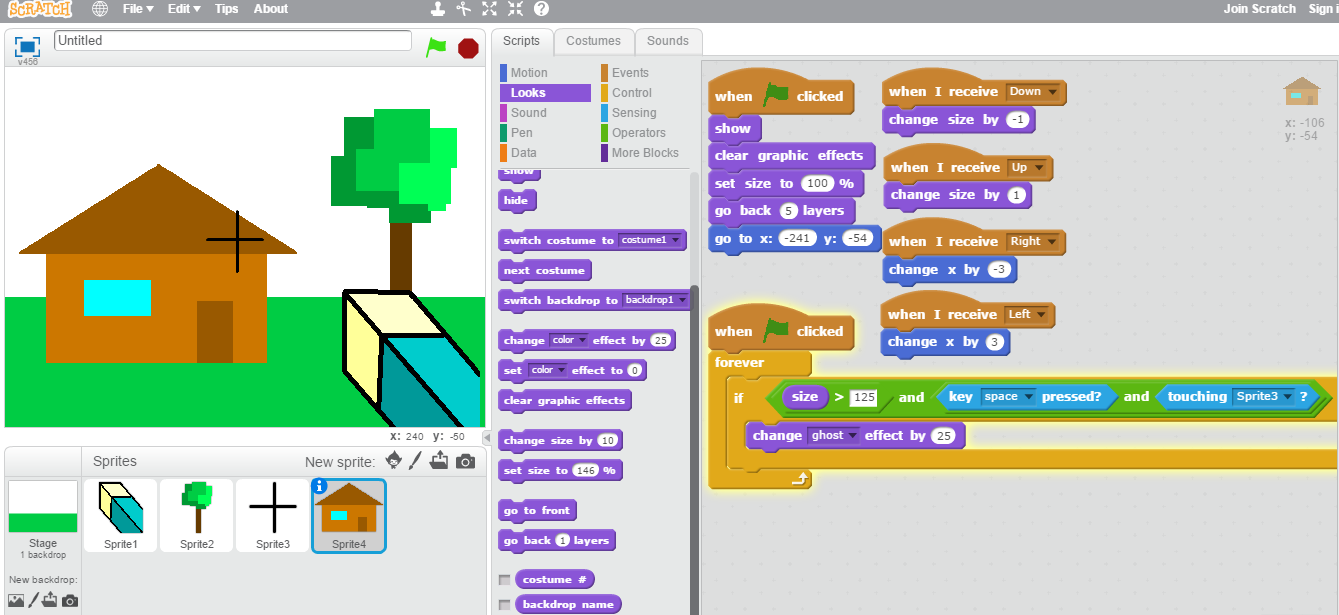
Task: Click the green flag to start project
Action: click(x=437, y=46)
